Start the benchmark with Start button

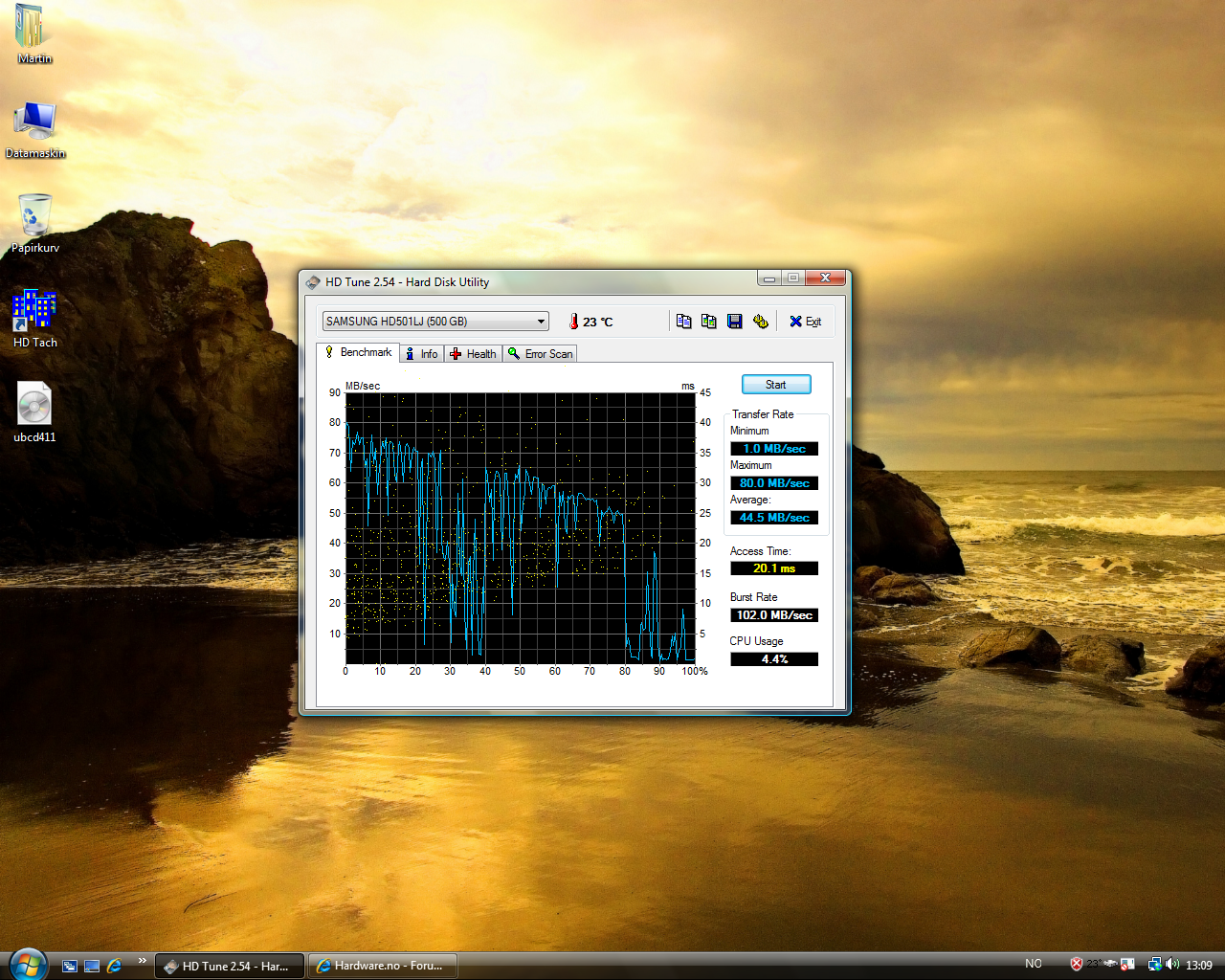tap(776, 385)
